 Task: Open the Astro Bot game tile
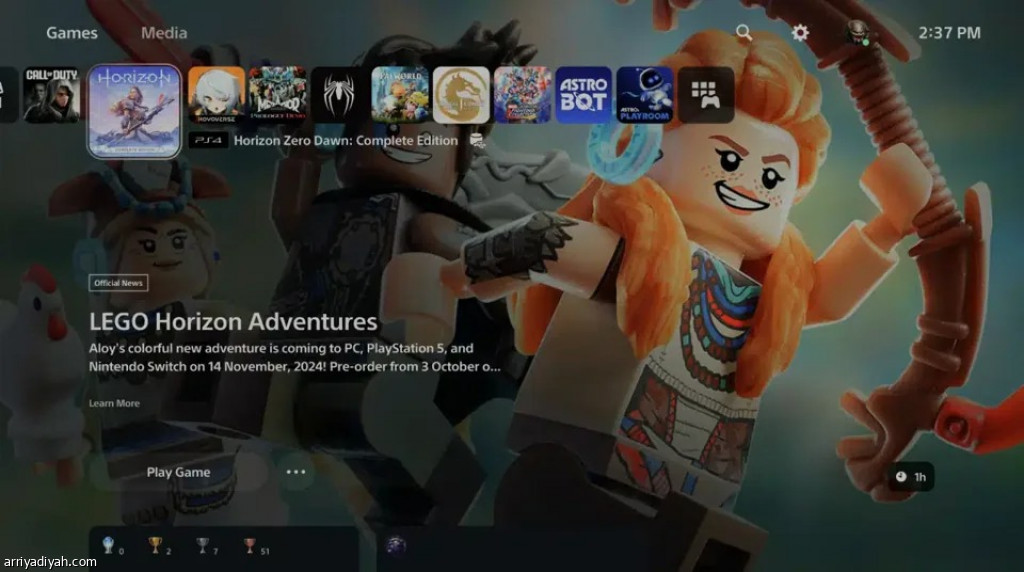click(584, 95)
